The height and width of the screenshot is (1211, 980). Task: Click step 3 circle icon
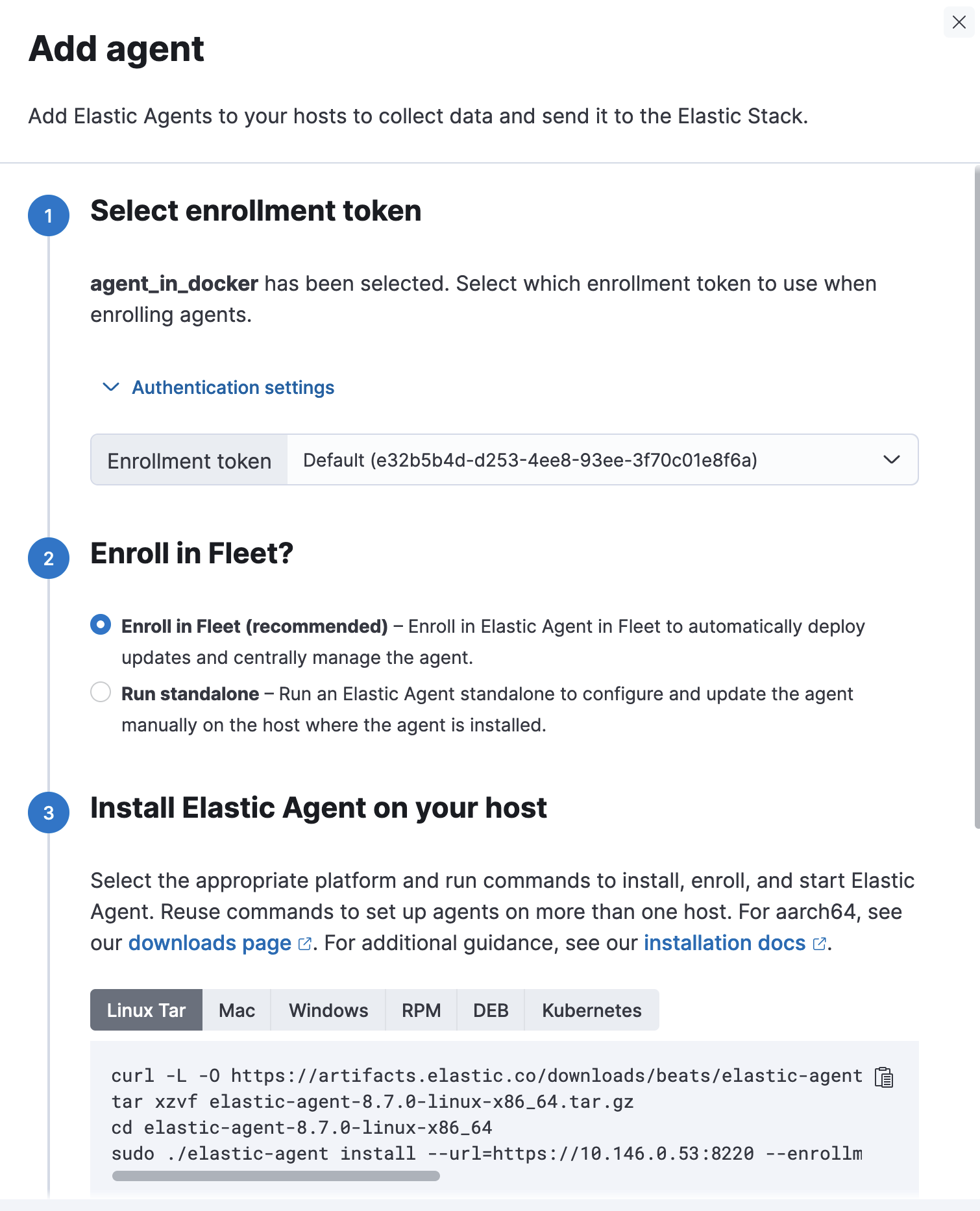coord(49,813)
